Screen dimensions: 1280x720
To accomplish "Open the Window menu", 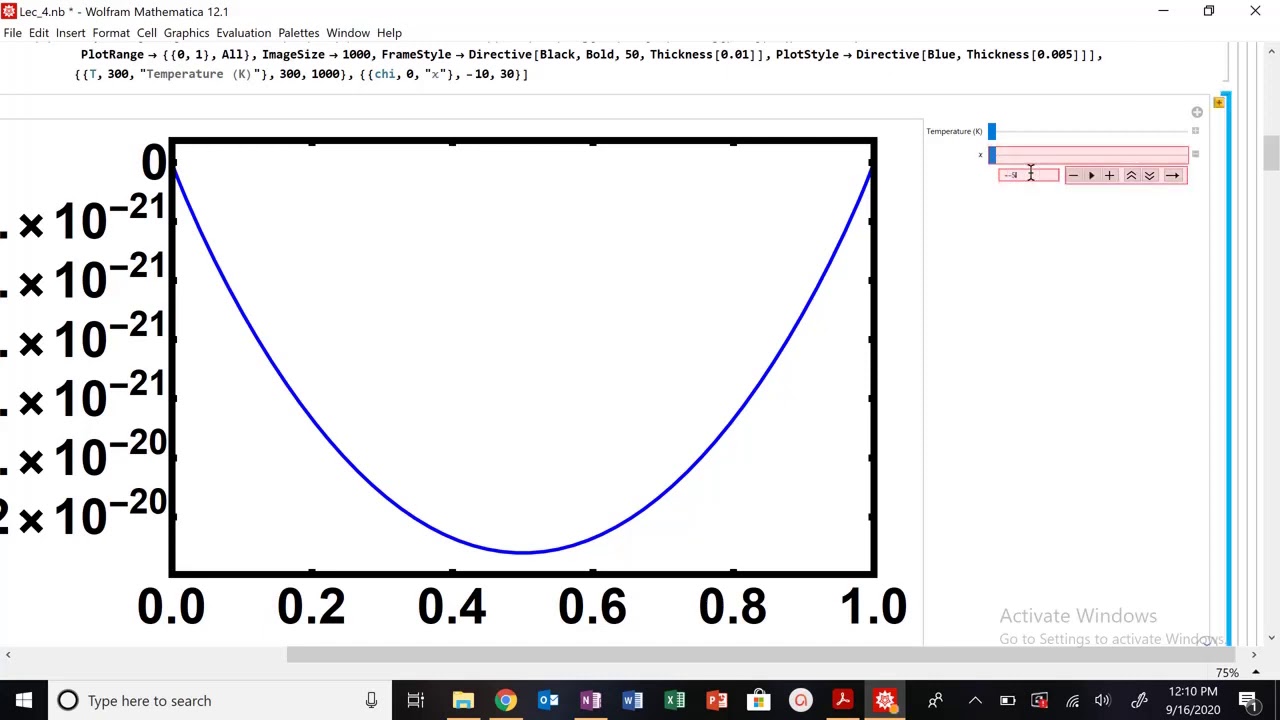I will coord(348,33).
